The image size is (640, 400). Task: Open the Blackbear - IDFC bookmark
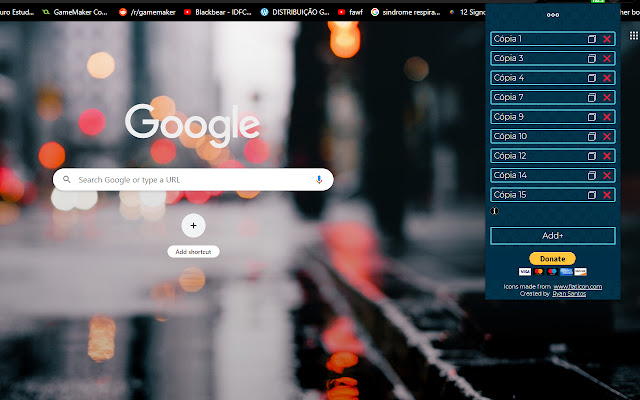(218, 12)
